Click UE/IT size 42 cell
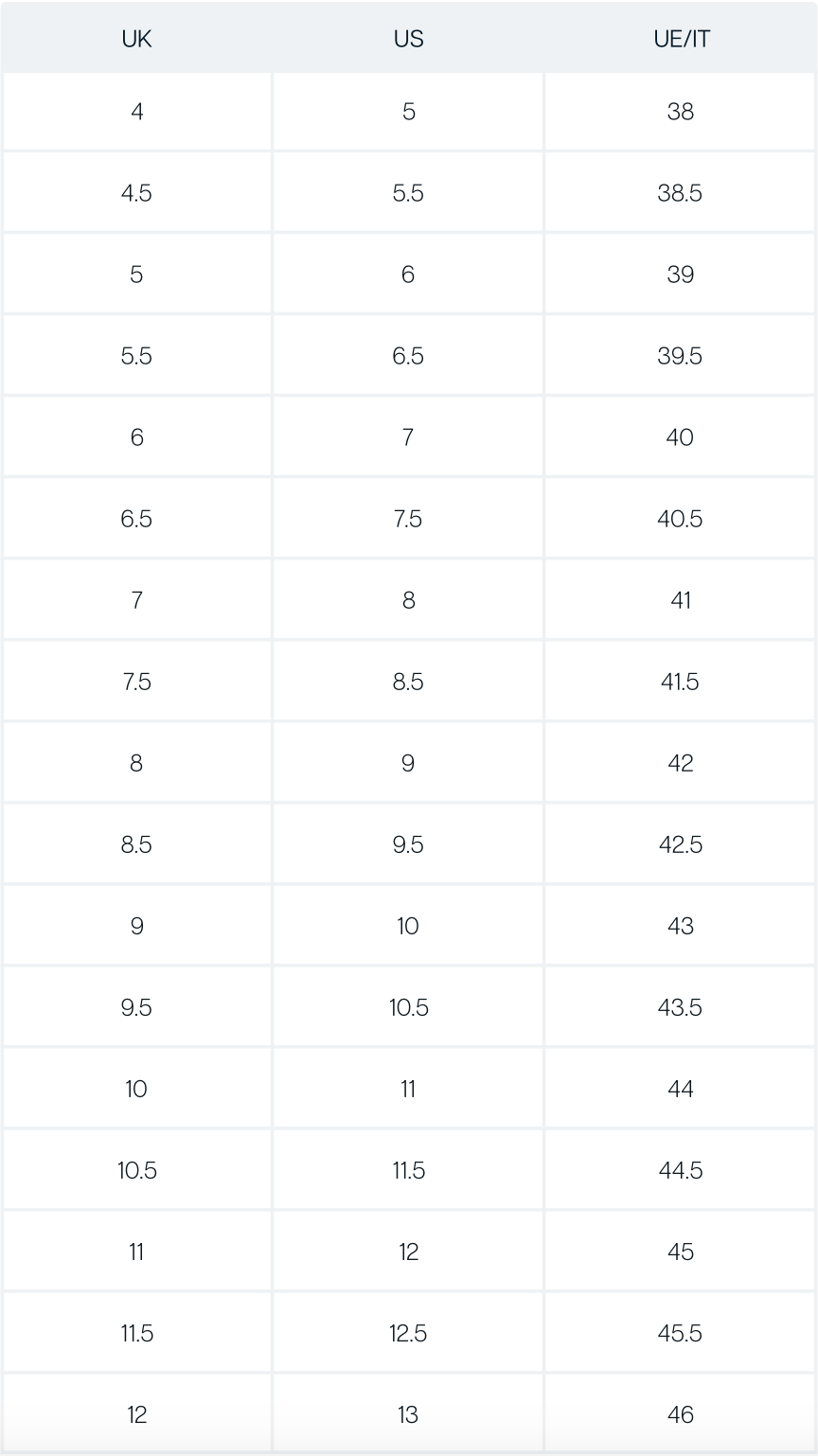The image size is (818, 1456). coord(680,763)
